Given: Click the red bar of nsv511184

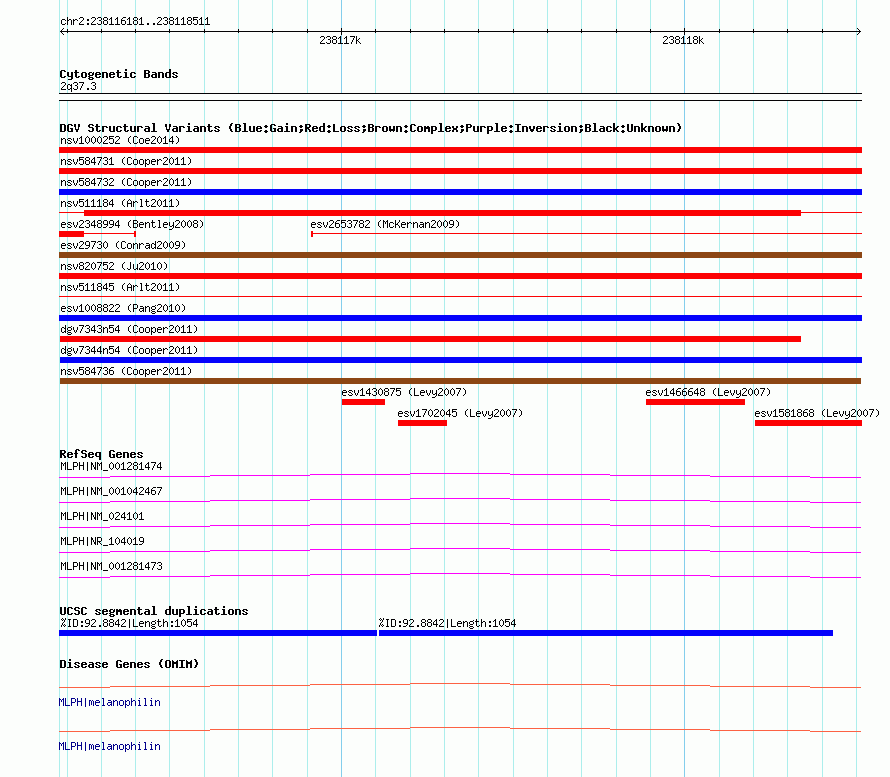Looking at the screenshot, I should [x=442, y=213].
